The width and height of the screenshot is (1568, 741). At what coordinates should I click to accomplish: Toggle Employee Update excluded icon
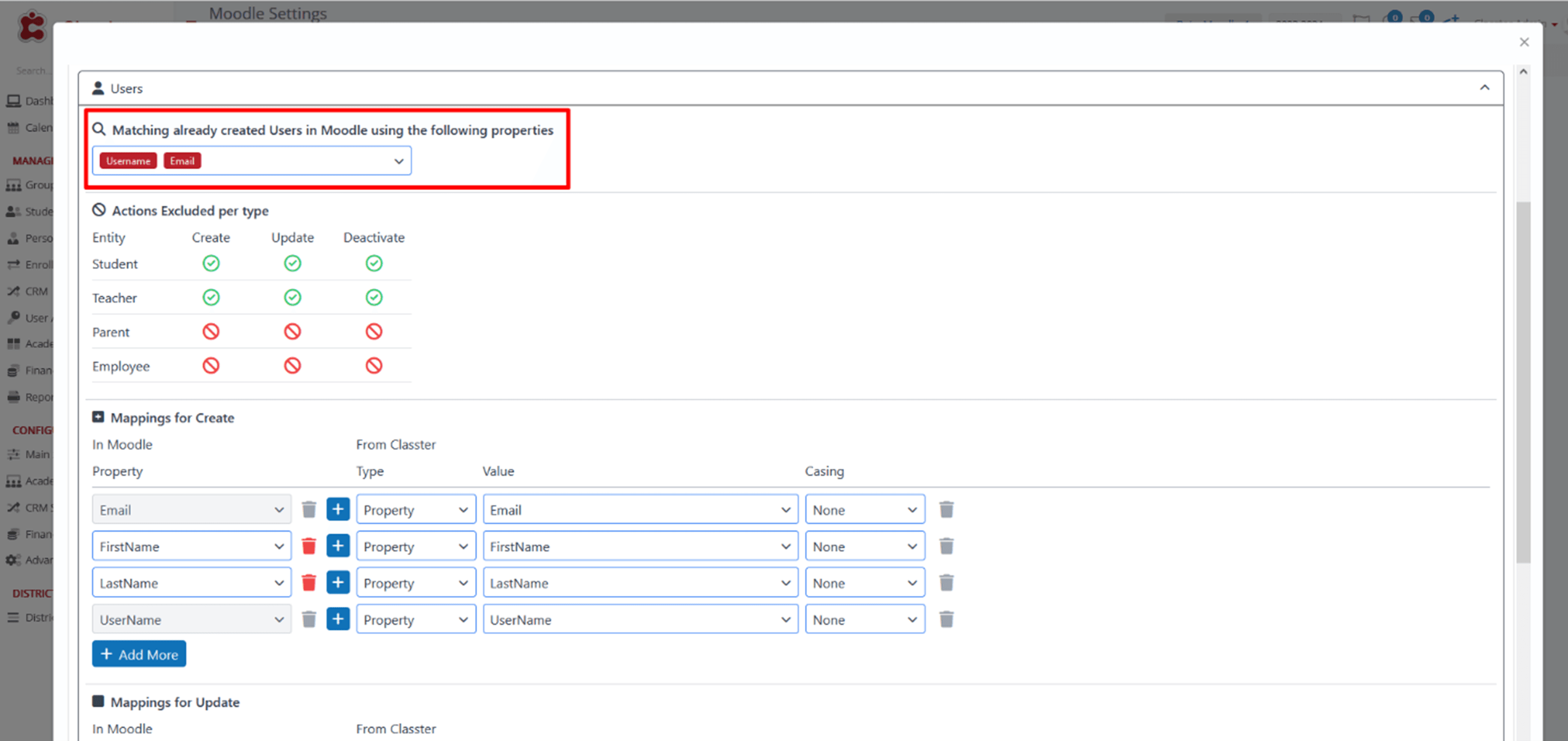pyautogui.click(x=293, y=365)
